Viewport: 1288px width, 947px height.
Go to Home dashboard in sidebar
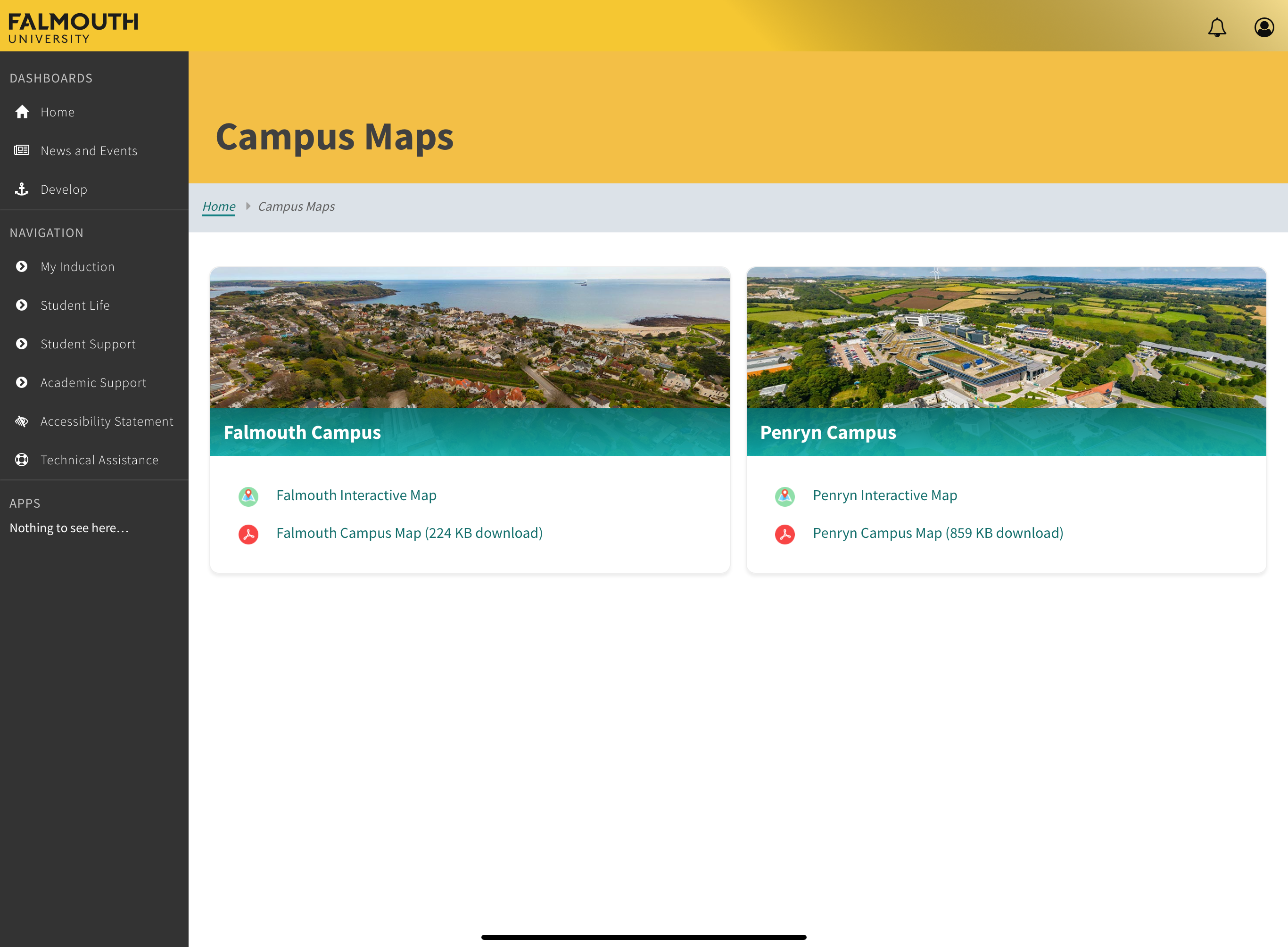point(94,112)
